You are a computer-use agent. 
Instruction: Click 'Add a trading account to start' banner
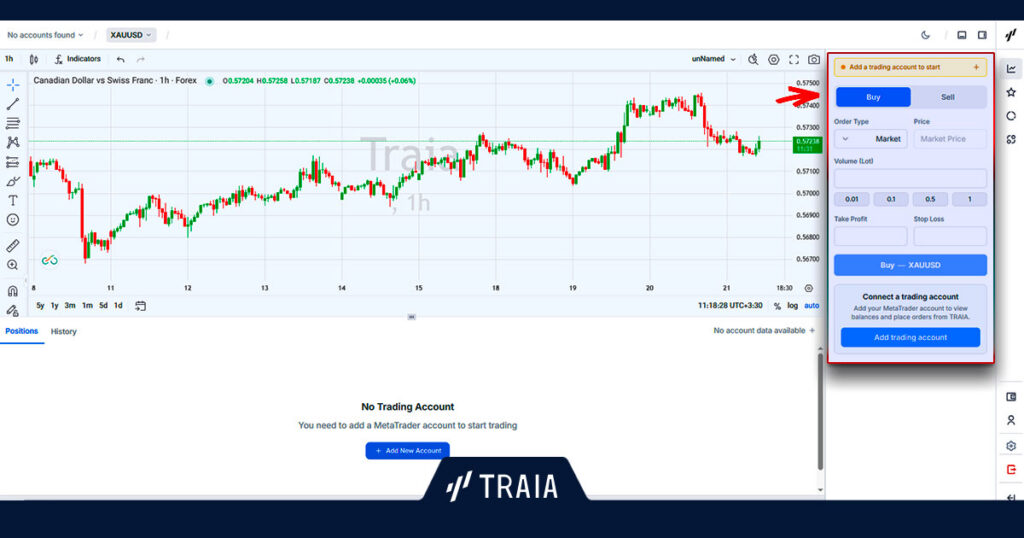coord(910,67)
